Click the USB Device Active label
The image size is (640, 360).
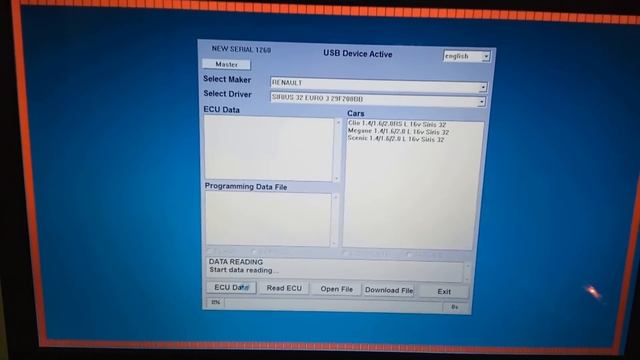(x=358, y=54)
